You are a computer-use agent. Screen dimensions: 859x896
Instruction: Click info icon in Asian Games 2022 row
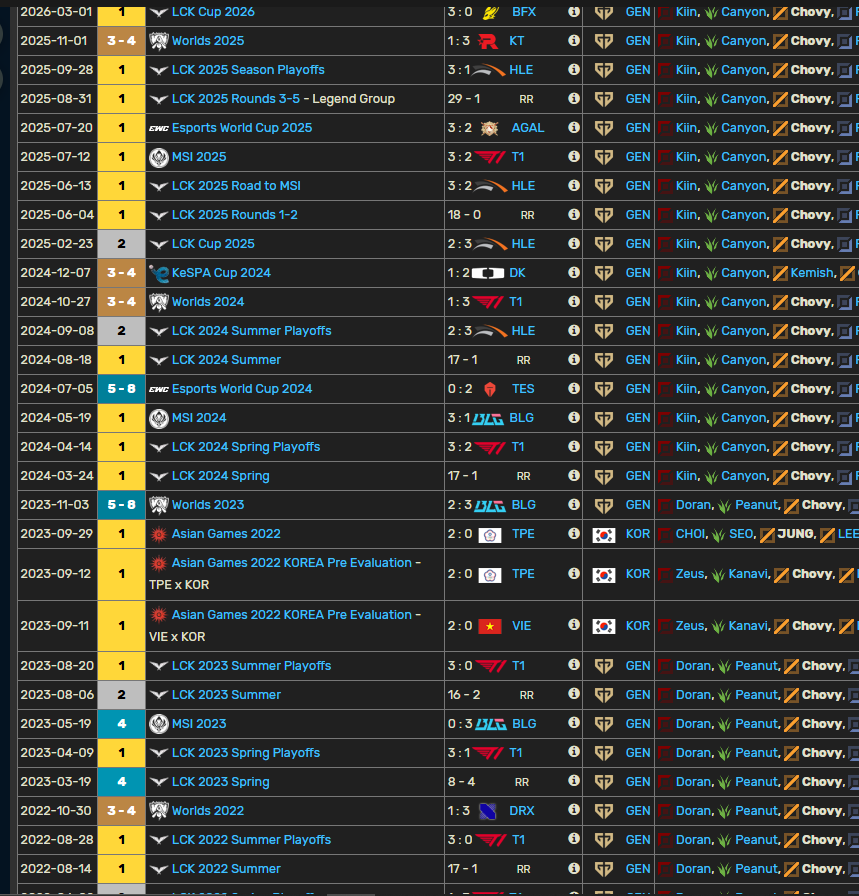pyautogui.click(x=574, y=534)
